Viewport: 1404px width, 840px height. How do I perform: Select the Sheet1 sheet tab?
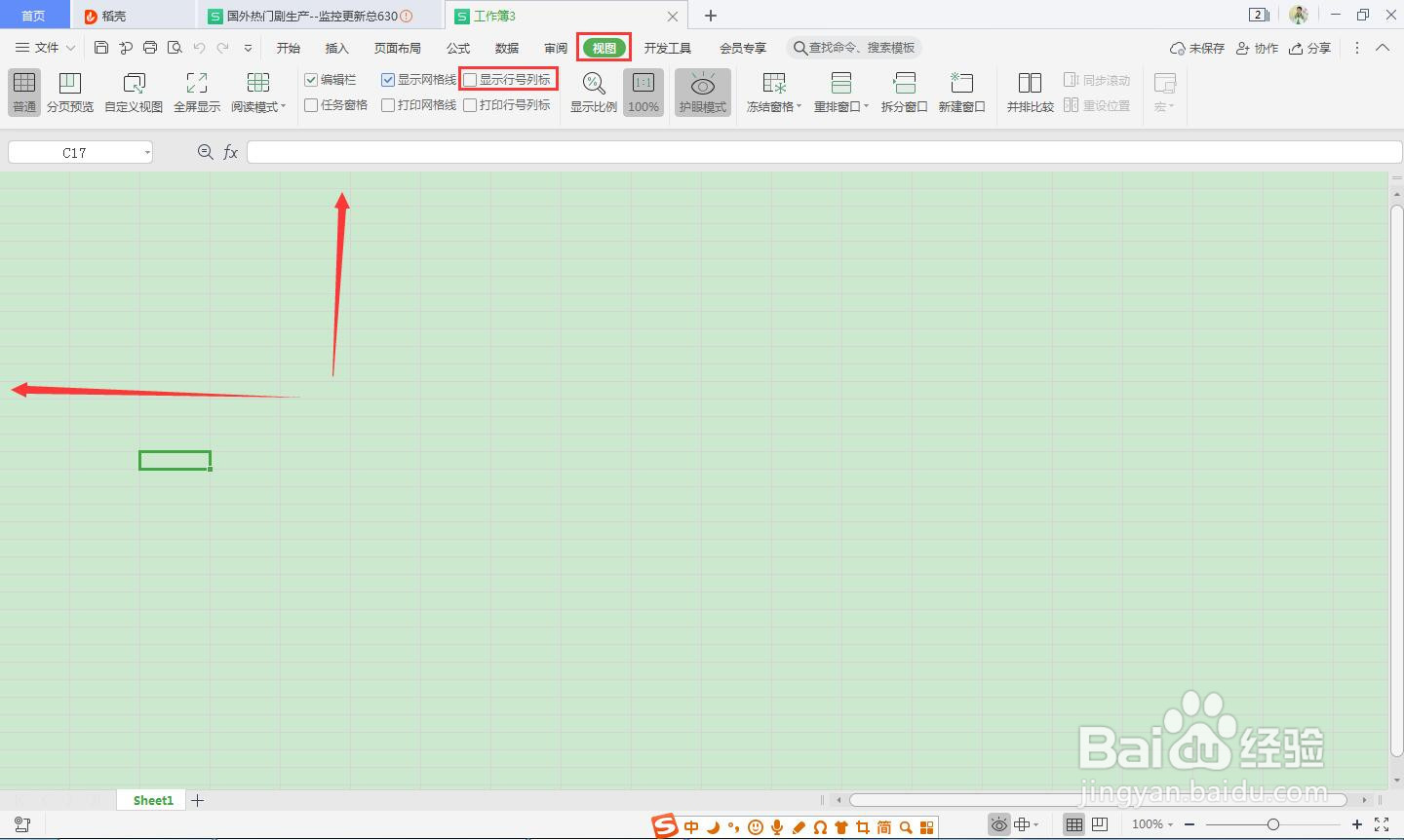tap(153, 800)
